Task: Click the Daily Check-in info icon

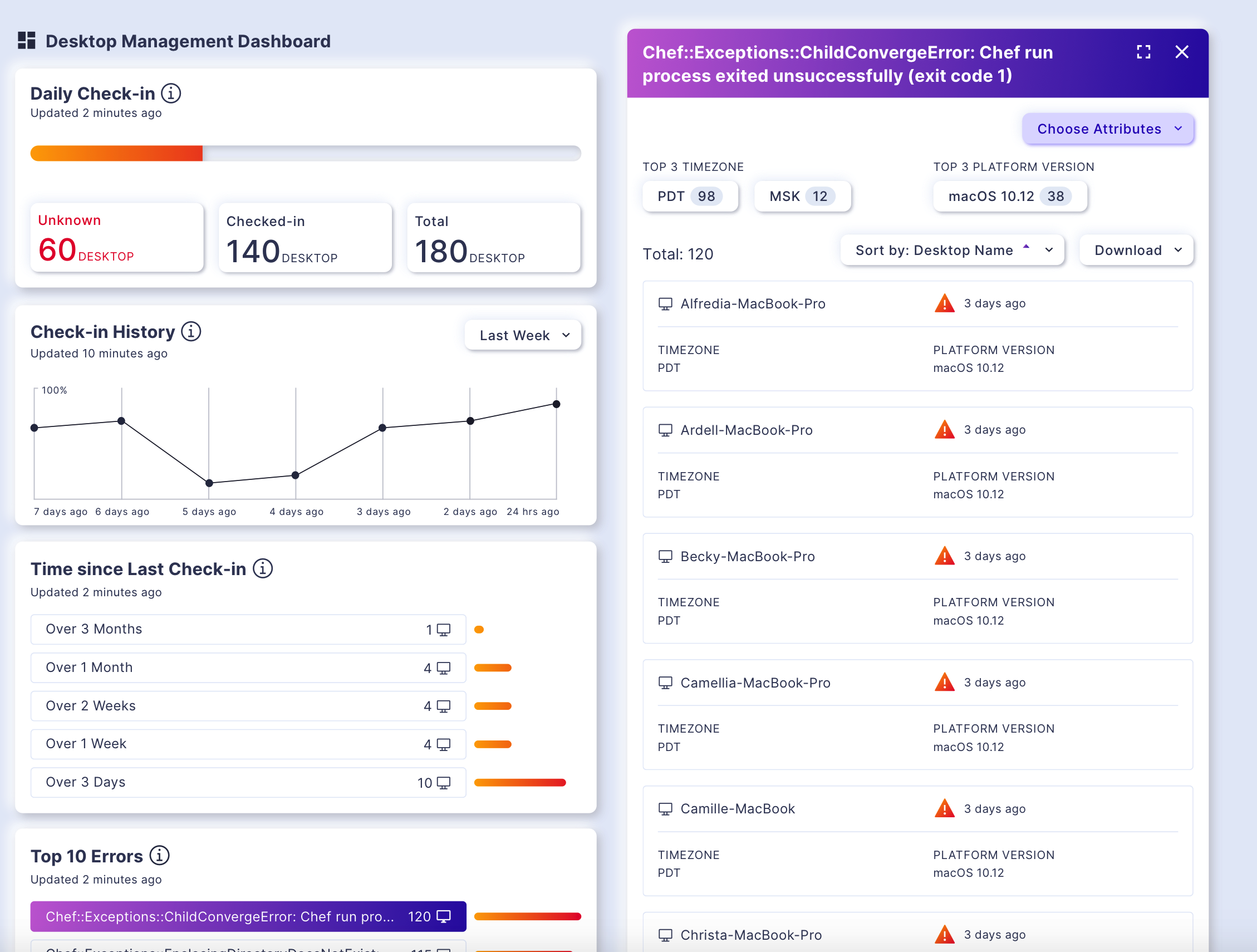Action: (x=170, y=93)
